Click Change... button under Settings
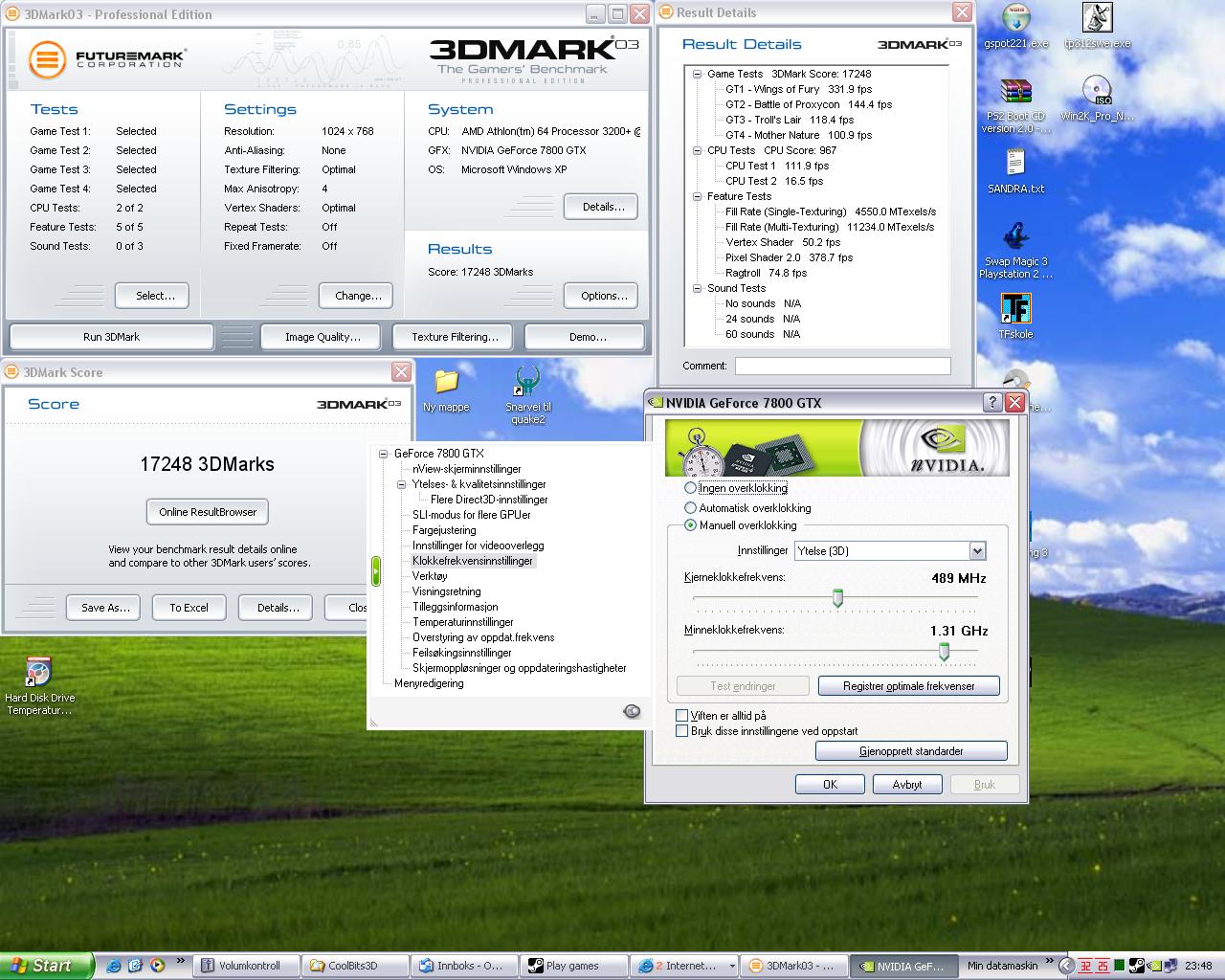The width and height of the screenshot is (1225, 980). click(358, 296)
